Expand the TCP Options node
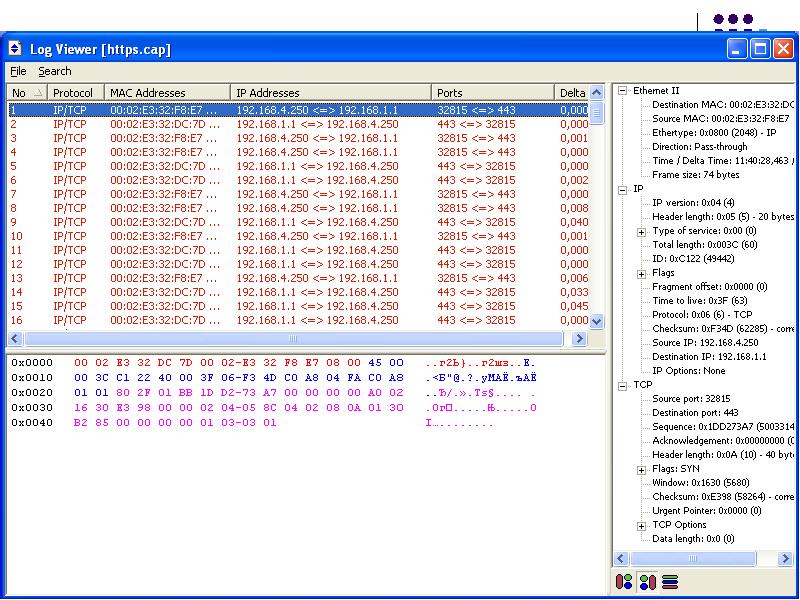800x600 pixels. pos(642,525)
